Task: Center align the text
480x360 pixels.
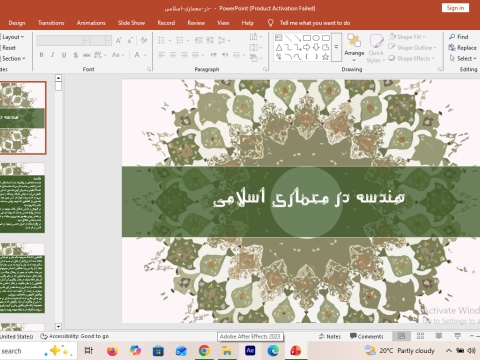Action: [x=173, y=55]
